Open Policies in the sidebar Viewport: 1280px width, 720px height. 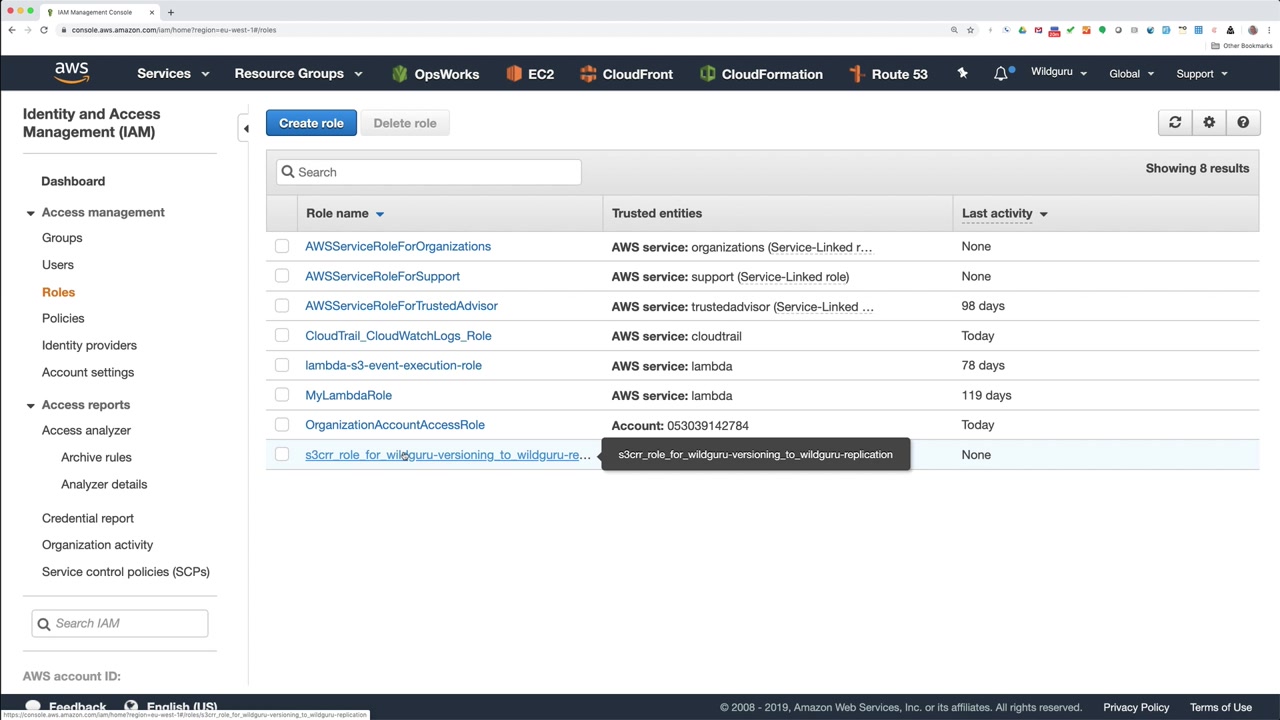pyautogui.click(x=63, y=318)
